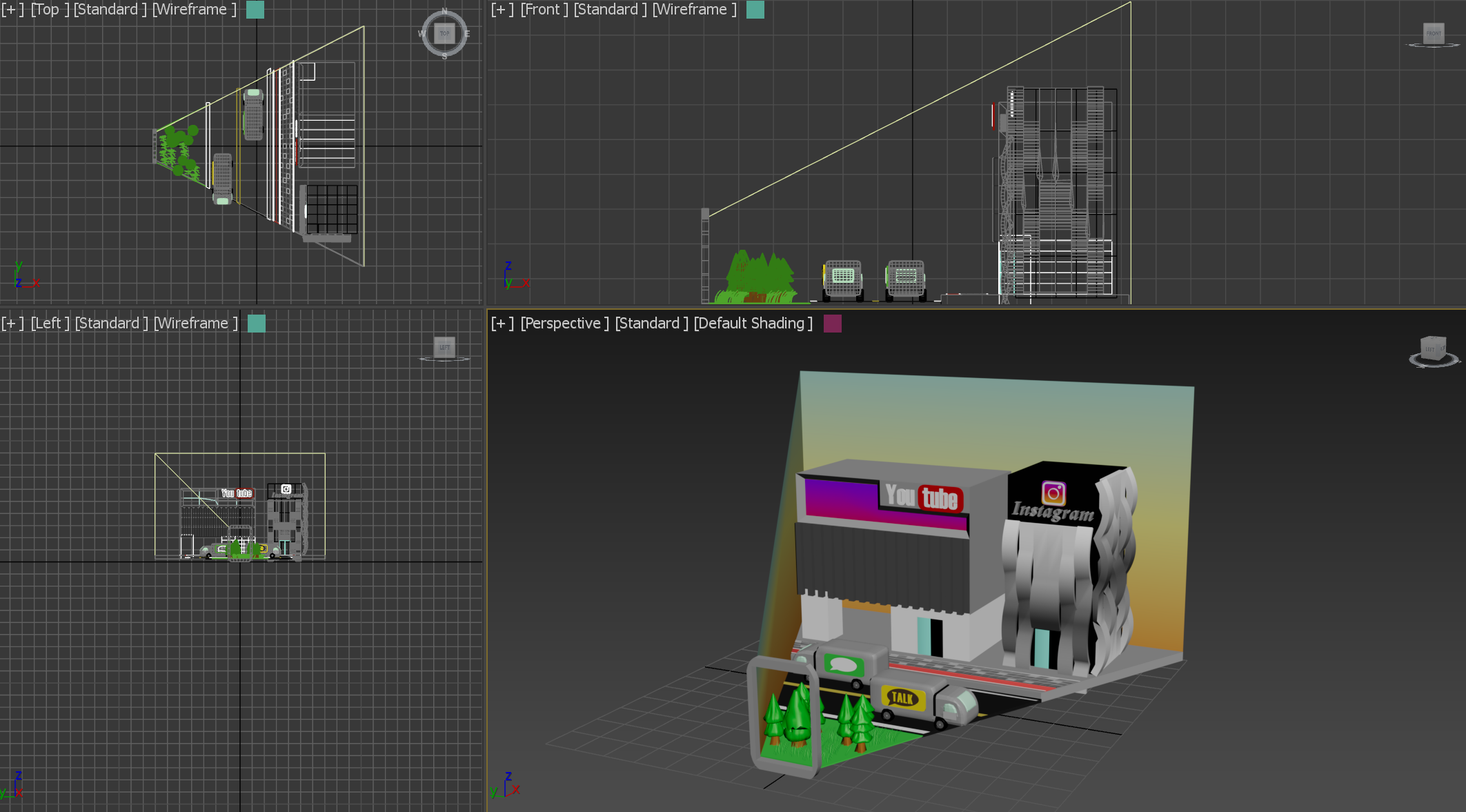Click teal filter swatch in Left viewport header
Screen dimensions: 1466x812
[x=257, y=323]
